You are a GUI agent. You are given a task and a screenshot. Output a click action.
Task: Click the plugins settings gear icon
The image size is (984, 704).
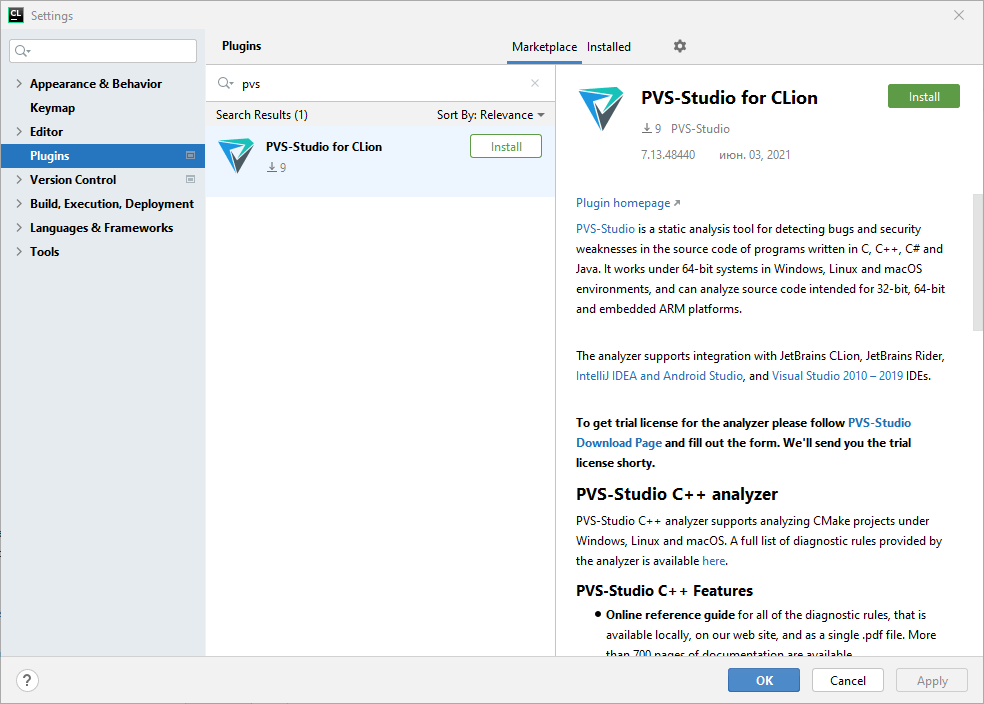[x=680, y=46]
